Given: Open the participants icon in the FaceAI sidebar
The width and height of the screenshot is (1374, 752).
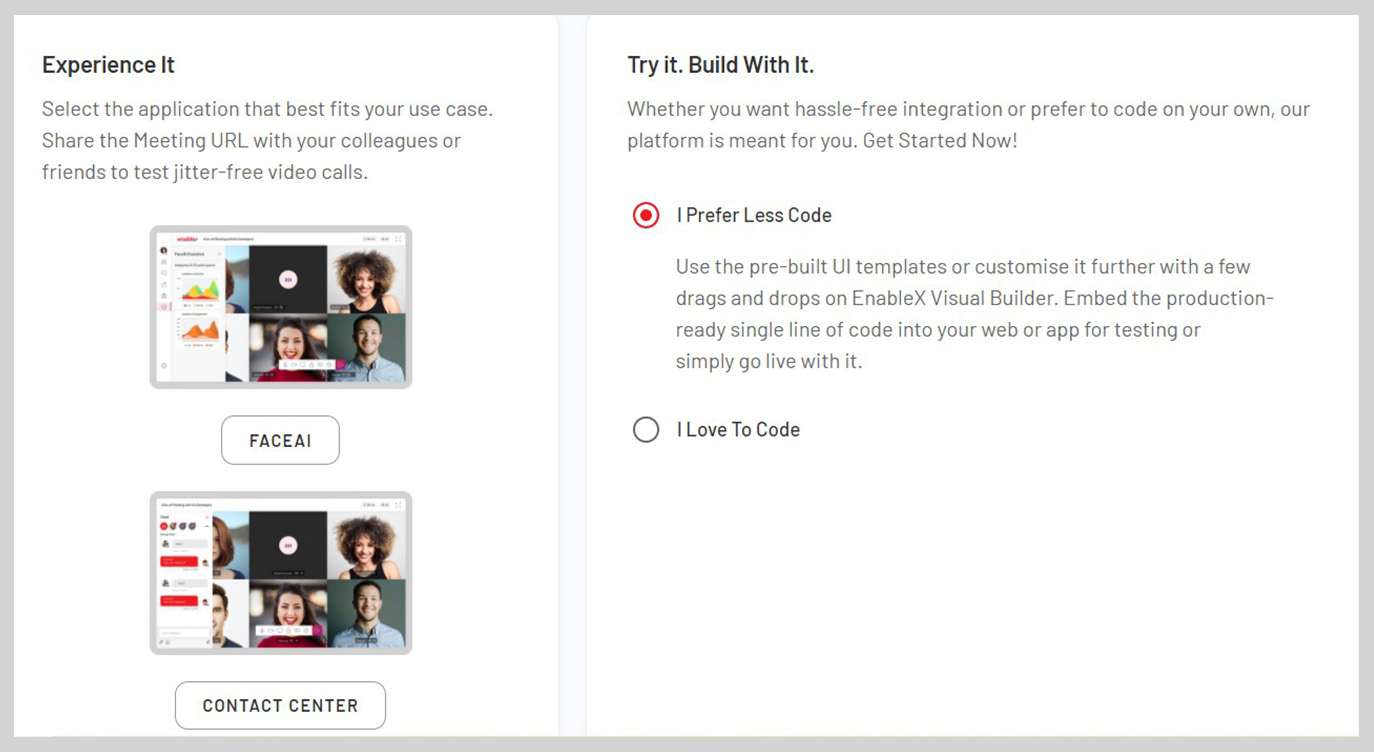Looking at the screenshot, I should pos(164,261).
